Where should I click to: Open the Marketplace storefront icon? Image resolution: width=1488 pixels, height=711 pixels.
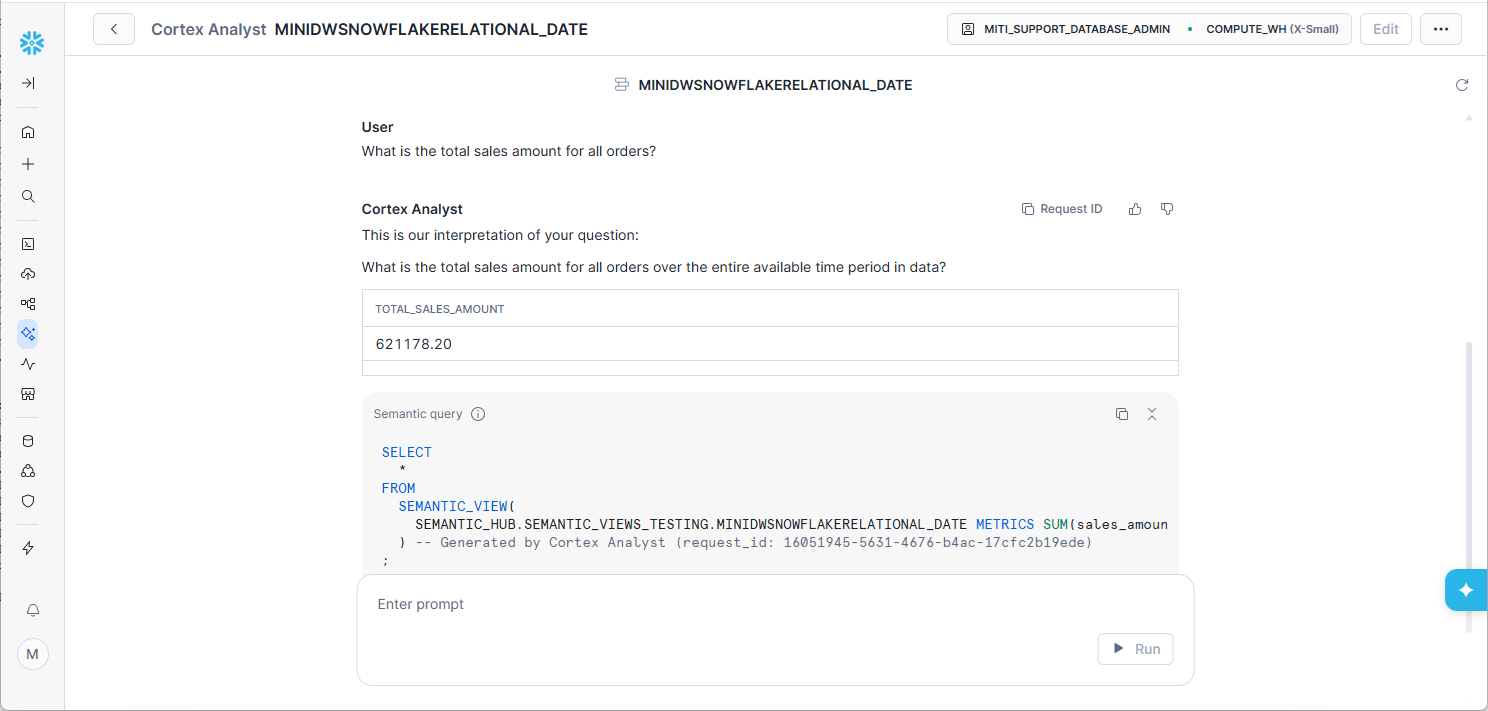tap(28, 394)
